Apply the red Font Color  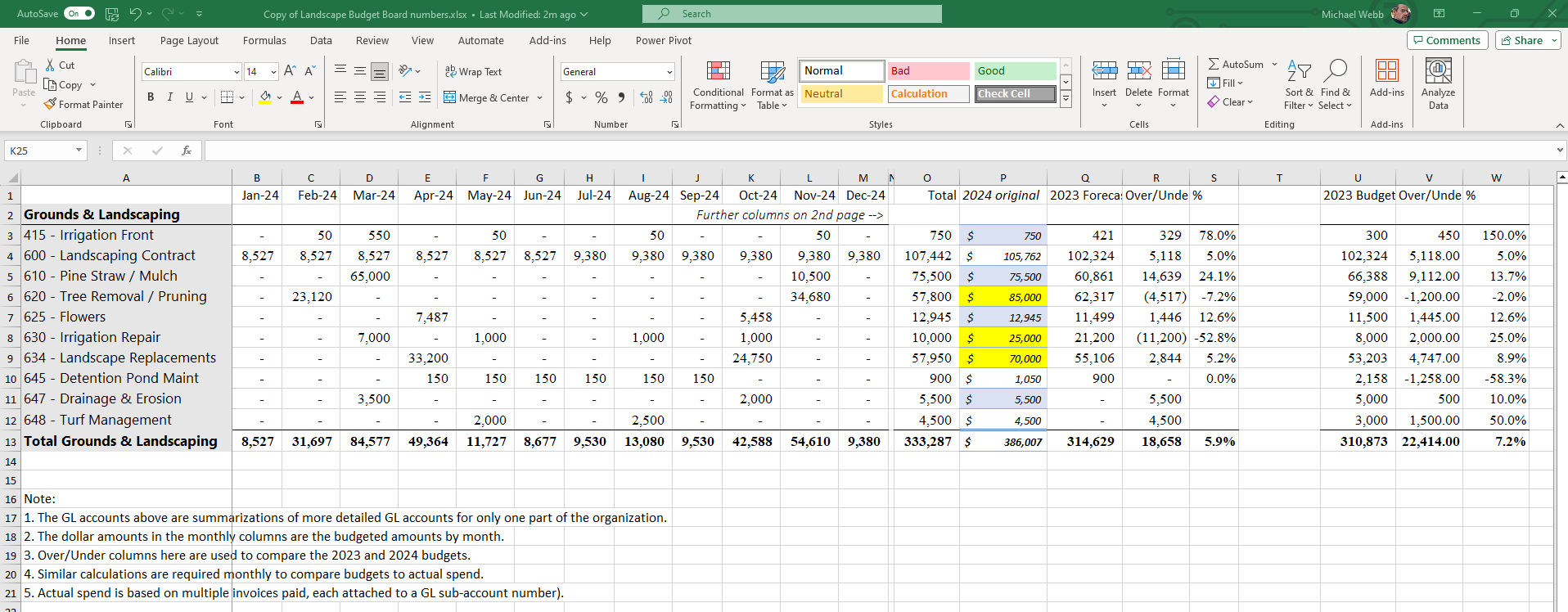coord(297,97)
